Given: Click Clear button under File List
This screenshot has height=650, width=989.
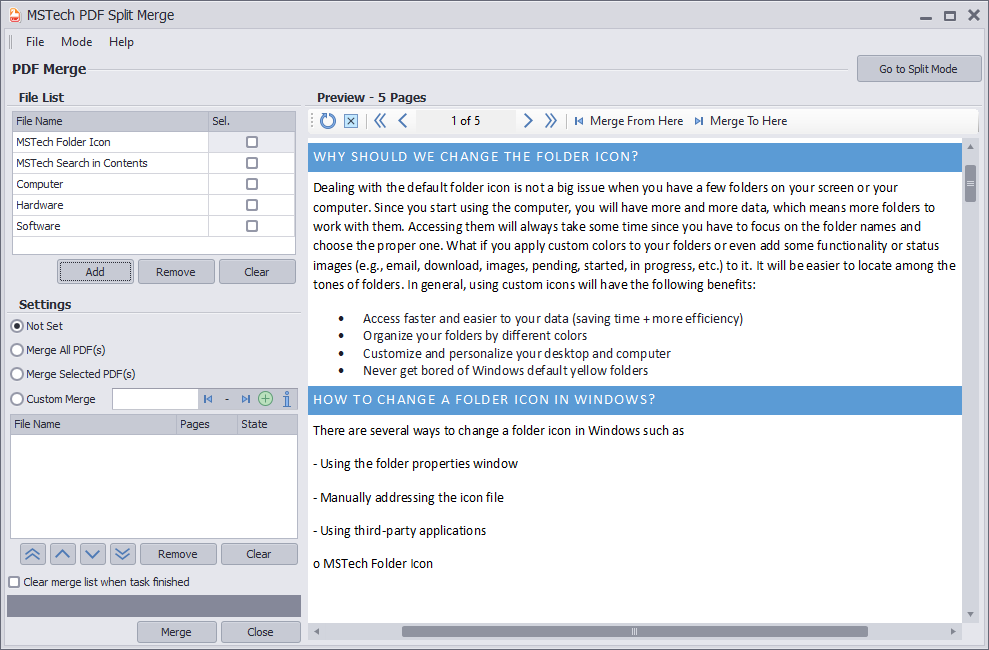Looking at the screenshot, I should click(257, 272).
